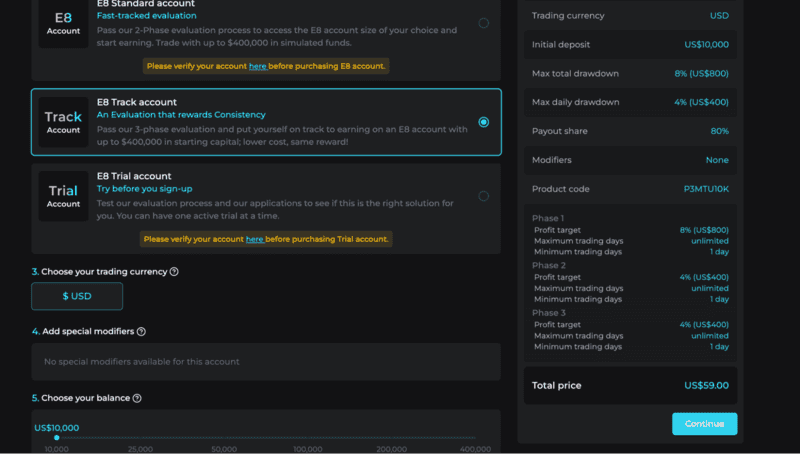Screen dimensions: 800x454
Task: Select the E8 Standard account radio button
Action: [x=483, y=23]
